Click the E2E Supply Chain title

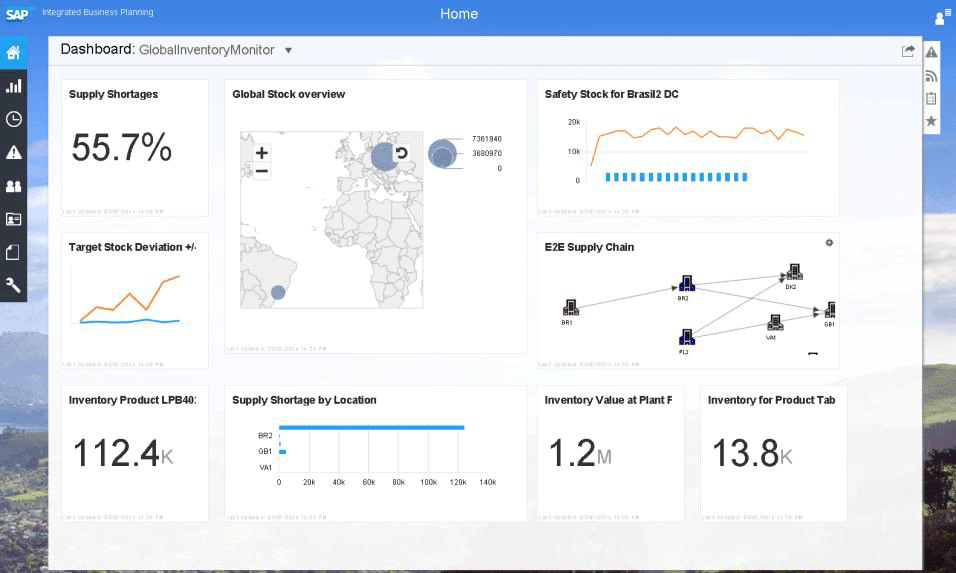(589, 247)
